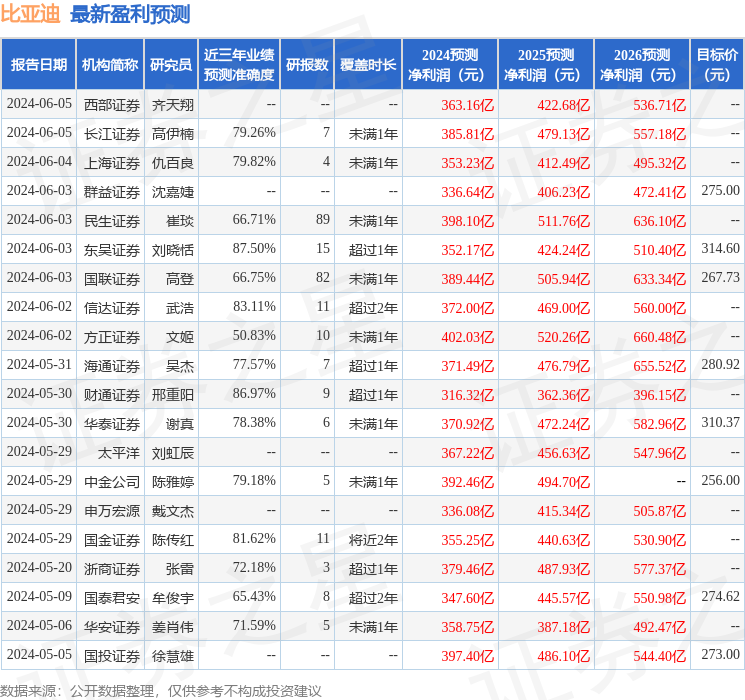Click 316.32亿 profit value
745x700 pixels.
[468, 395]
